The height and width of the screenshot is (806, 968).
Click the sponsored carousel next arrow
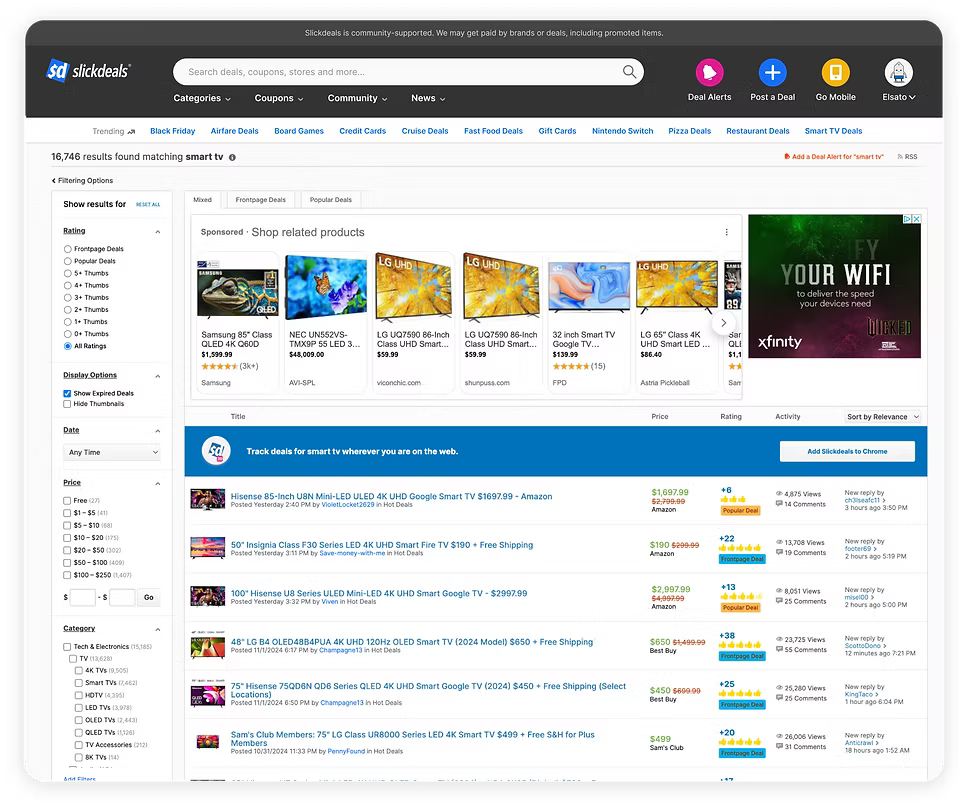[x=724, y=323]
